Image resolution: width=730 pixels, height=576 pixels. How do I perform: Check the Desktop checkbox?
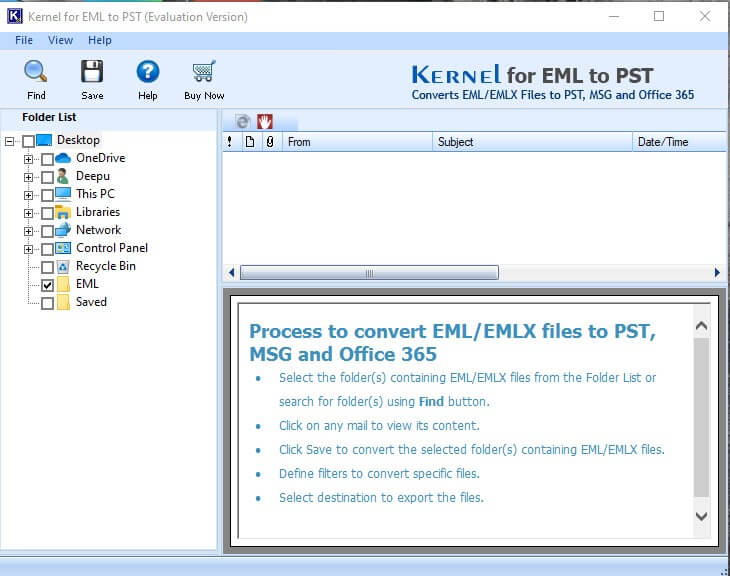click(x=28, y=141)
